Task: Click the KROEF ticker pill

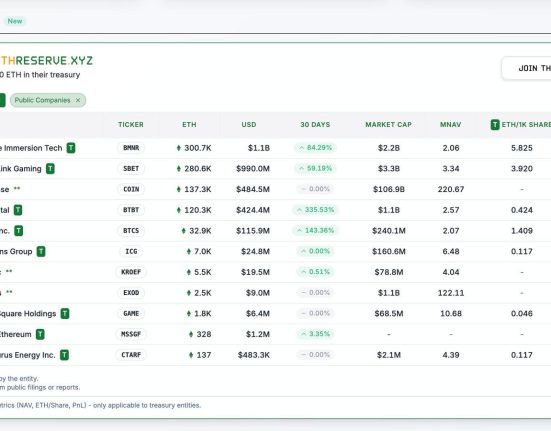Action: pos(131,272)
